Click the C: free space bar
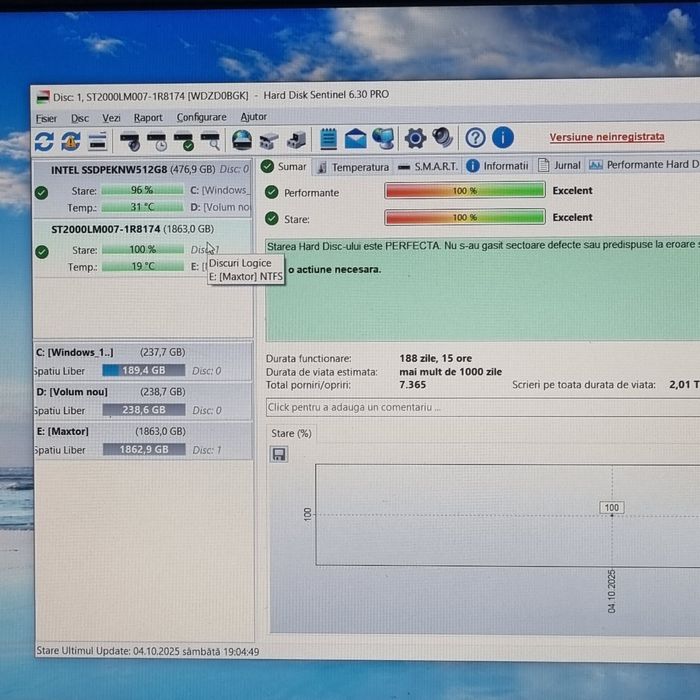The width and height of the screenshot is (700, 700). (143, 370)
